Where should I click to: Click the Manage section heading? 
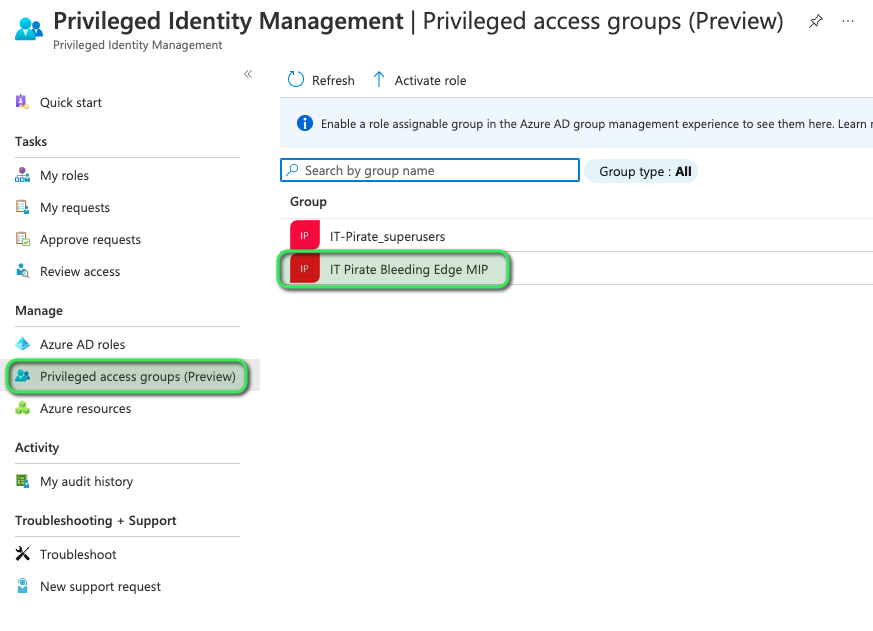pos(39,311)
